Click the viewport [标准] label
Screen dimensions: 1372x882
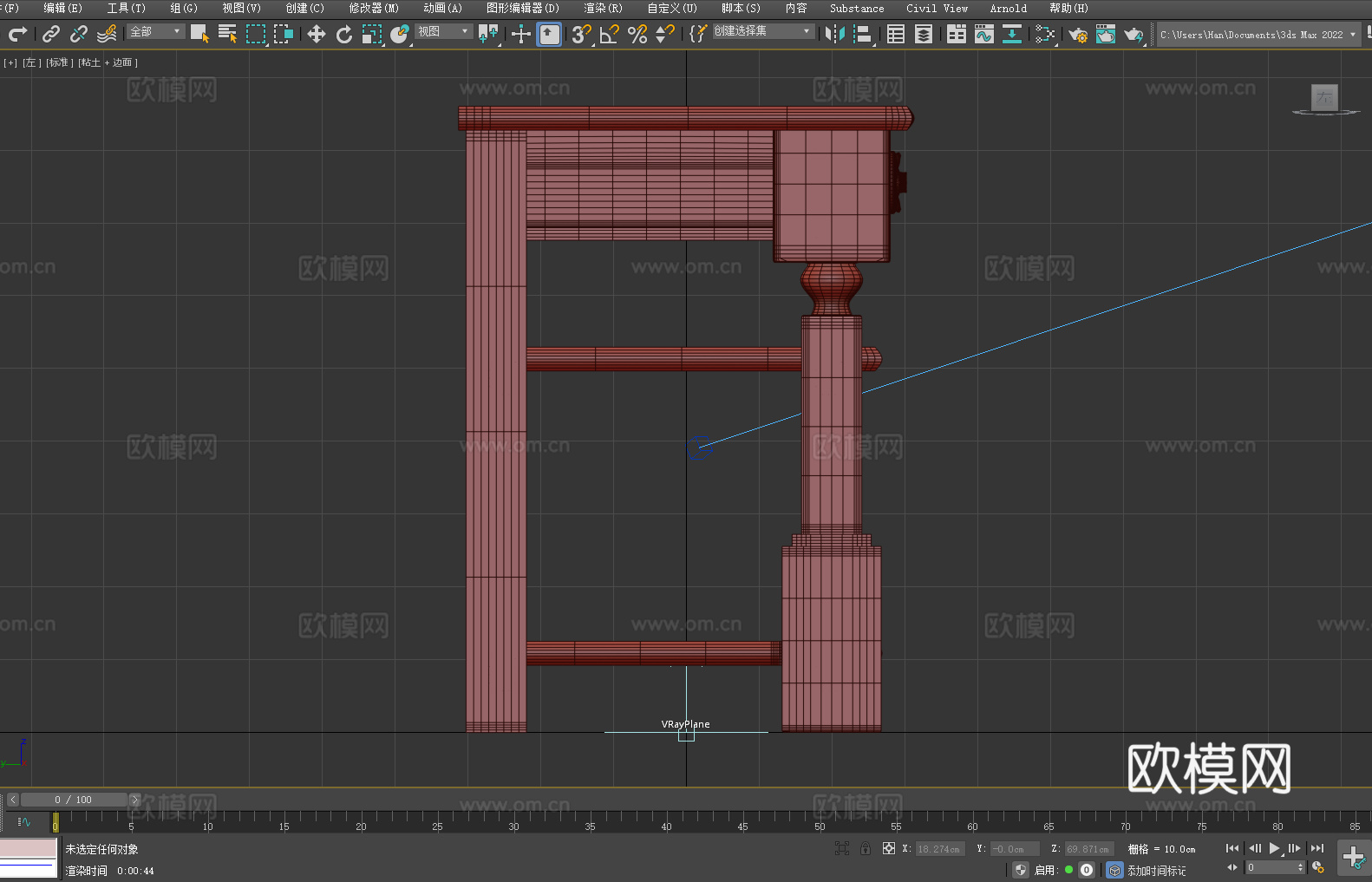[x=60, y=62]
